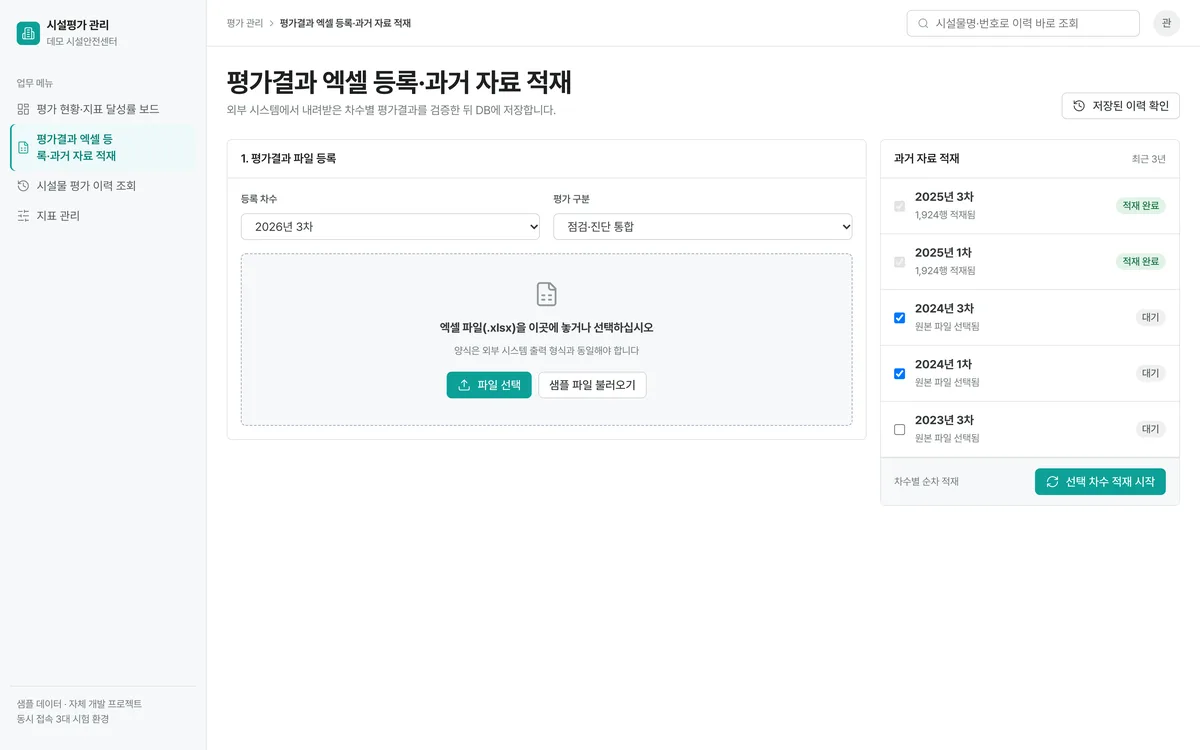Toggle the 2025년 3차 checkbox
The image size is (1200, 750).
[x=899, y=206]
